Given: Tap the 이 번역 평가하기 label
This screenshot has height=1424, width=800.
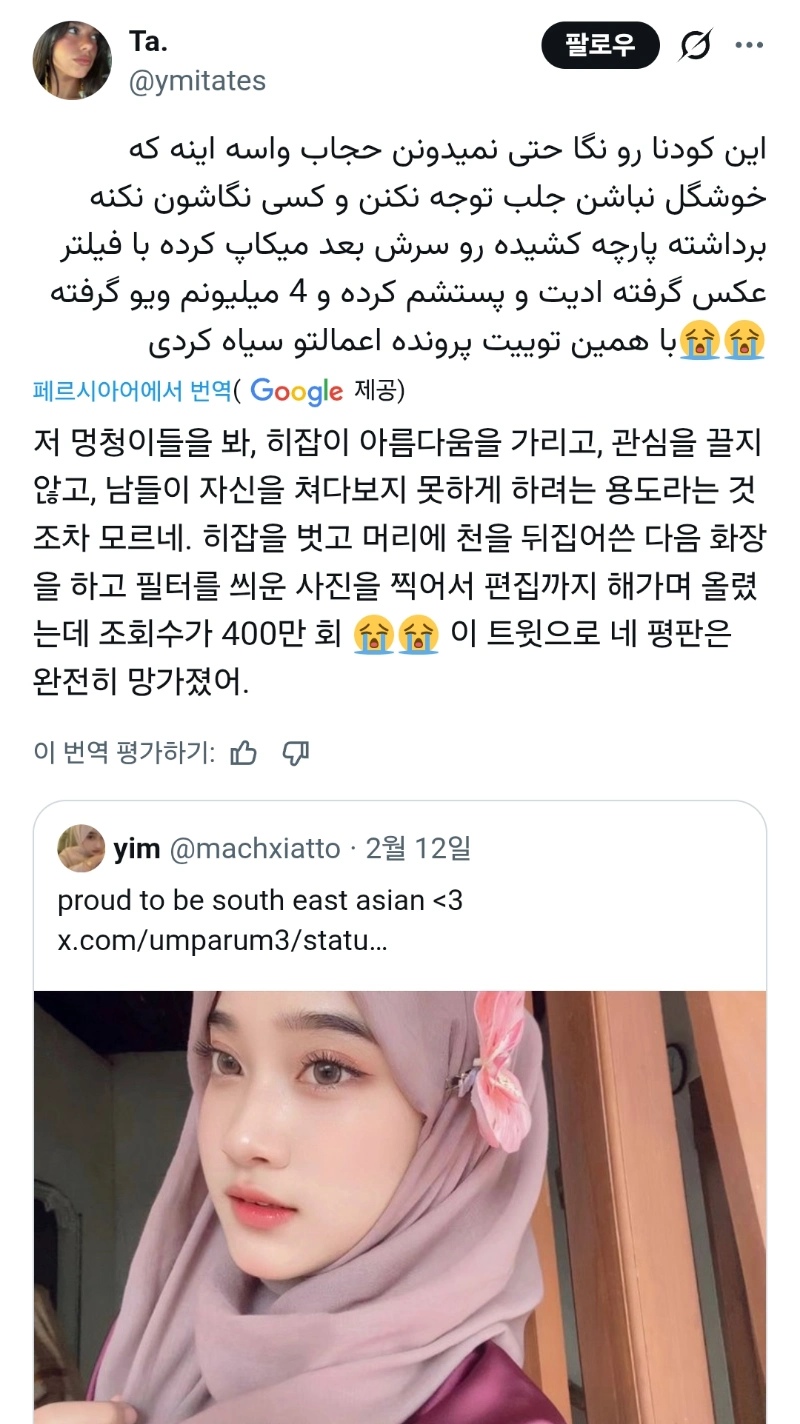Looking at the screenshot, I should coord(124,752).
